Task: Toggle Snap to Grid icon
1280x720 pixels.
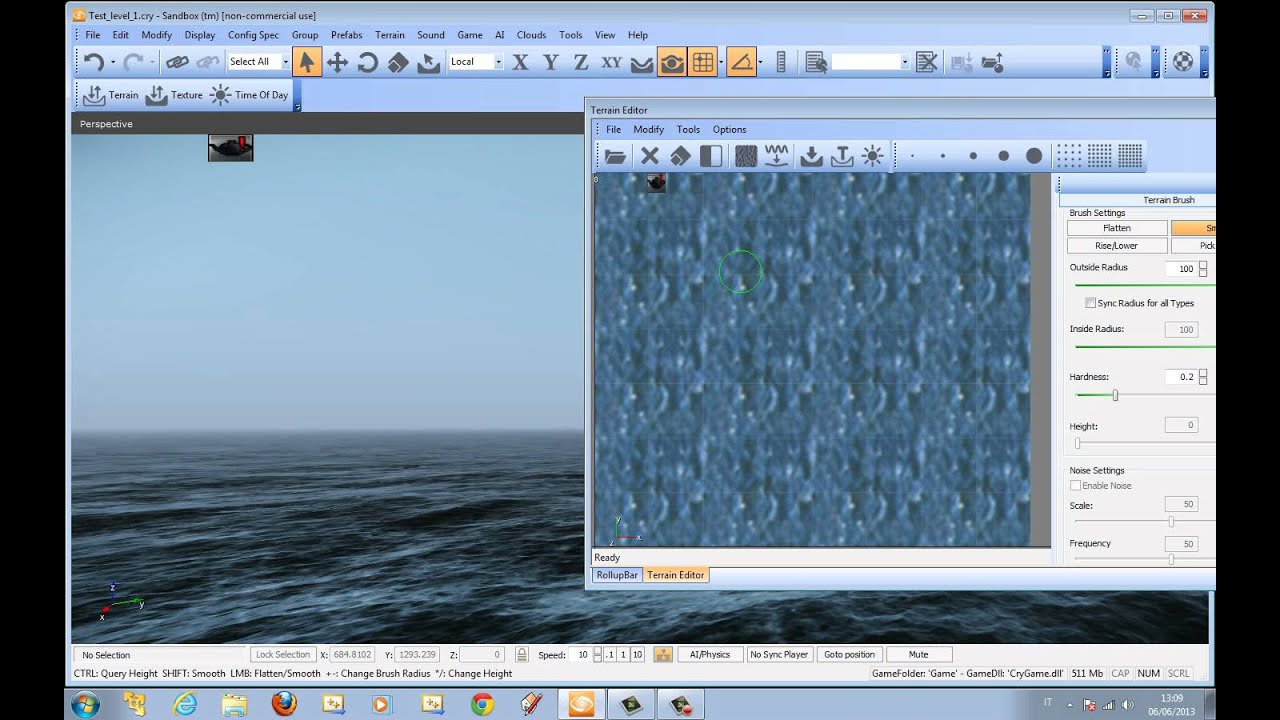Action: pyautogui.click(x=702, y=62)
